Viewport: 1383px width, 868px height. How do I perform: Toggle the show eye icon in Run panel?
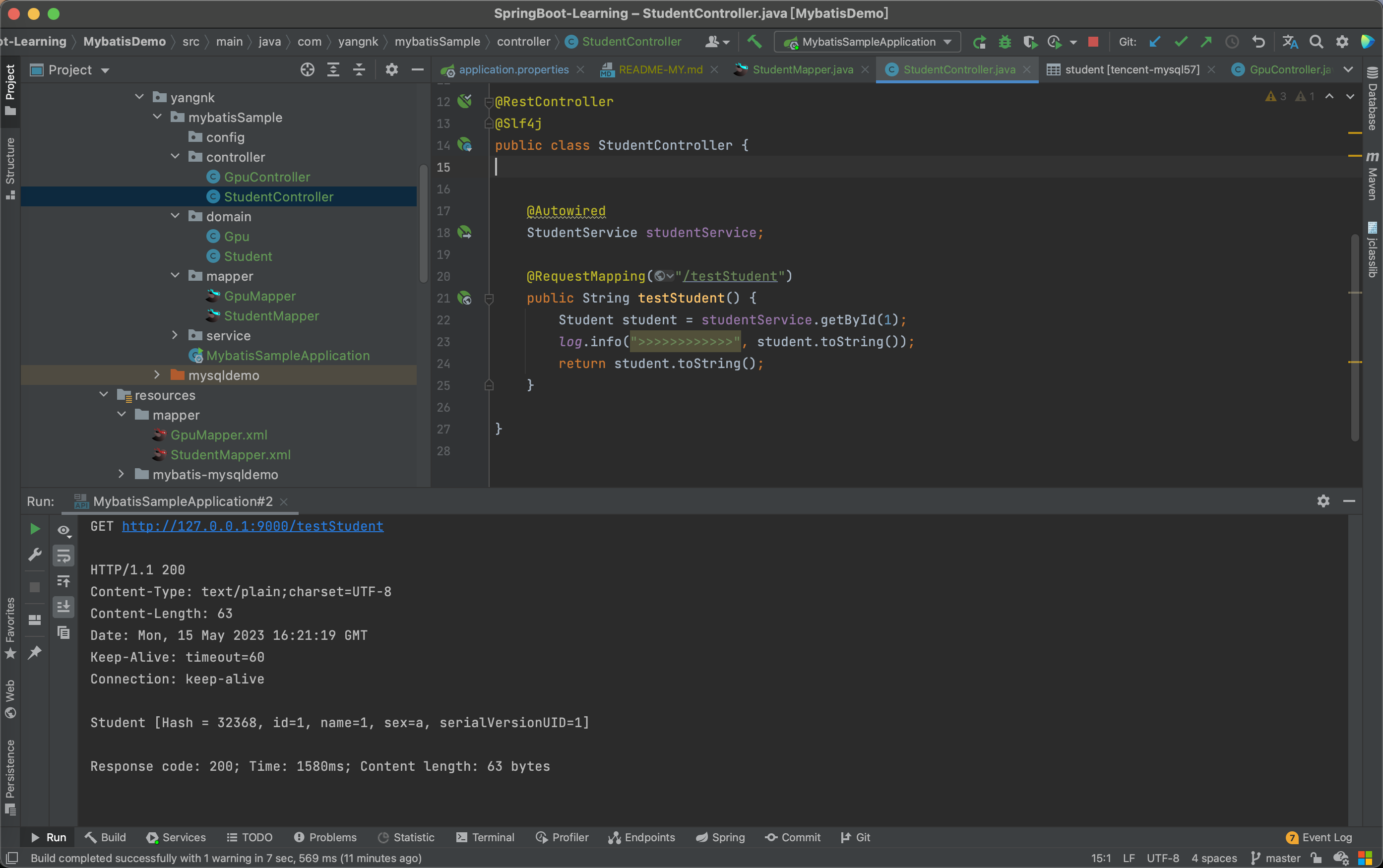click(63, 530)
